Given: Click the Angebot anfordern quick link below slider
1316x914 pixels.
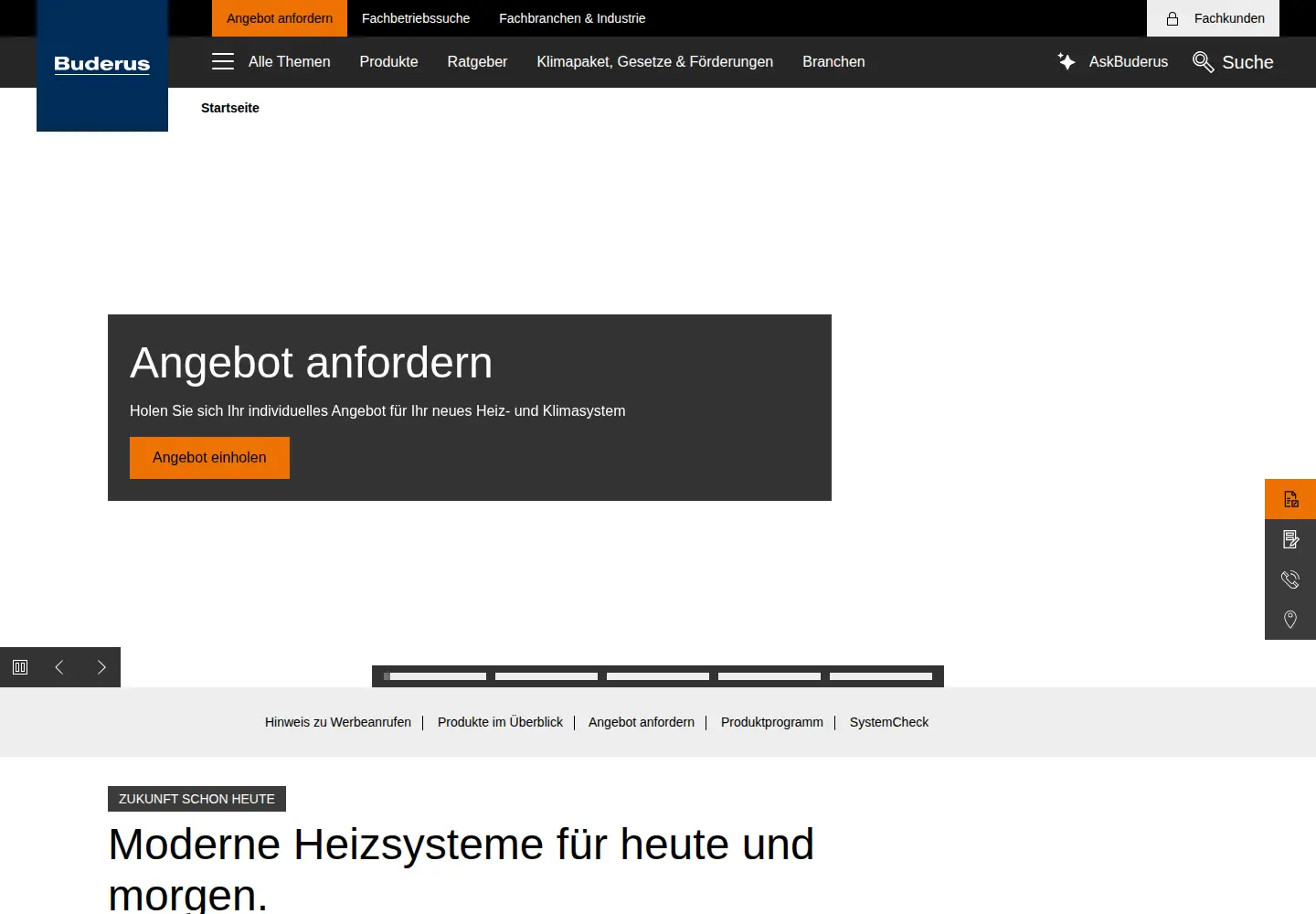Looking at the screenshot, I should pyautogui.click(x=642, y=722).
